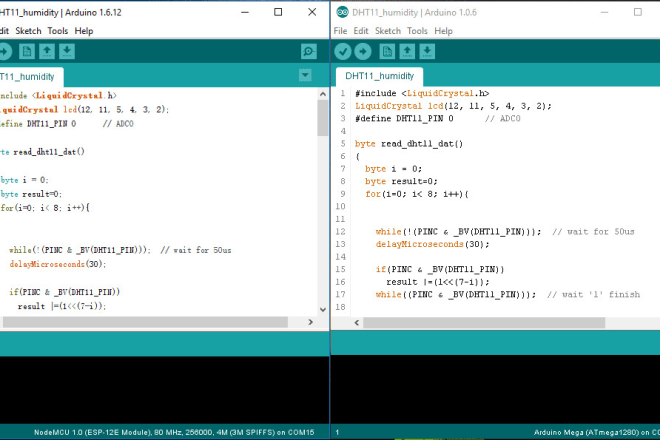Click horizontal scrollbar thumb in Arduino 1.6.12 editor
The height and width of the screenshot is (440, 660).
pyautogui.click(x=145, y=322)
